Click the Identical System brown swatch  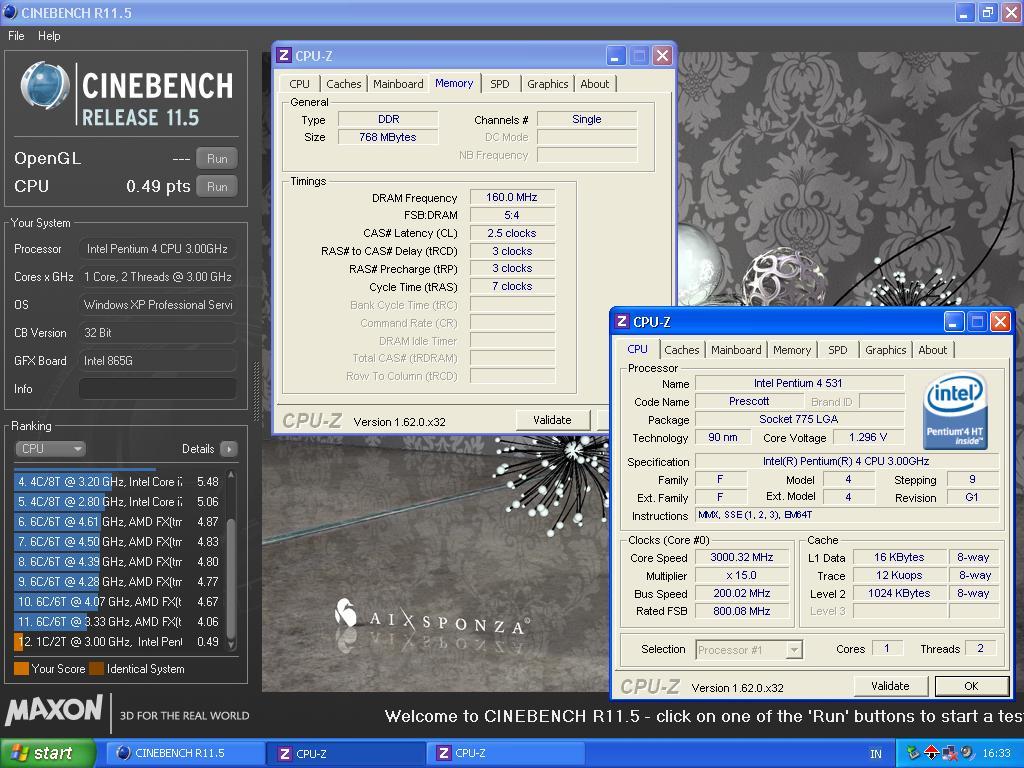97,669
